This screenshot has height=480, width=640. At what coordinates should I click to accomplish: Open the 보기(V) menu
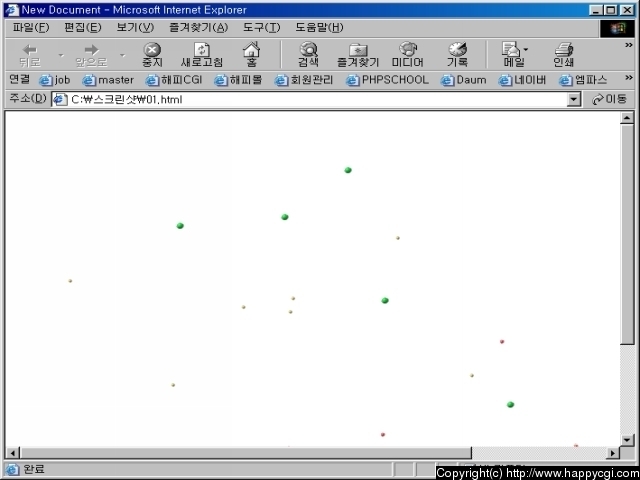[135, 28]
